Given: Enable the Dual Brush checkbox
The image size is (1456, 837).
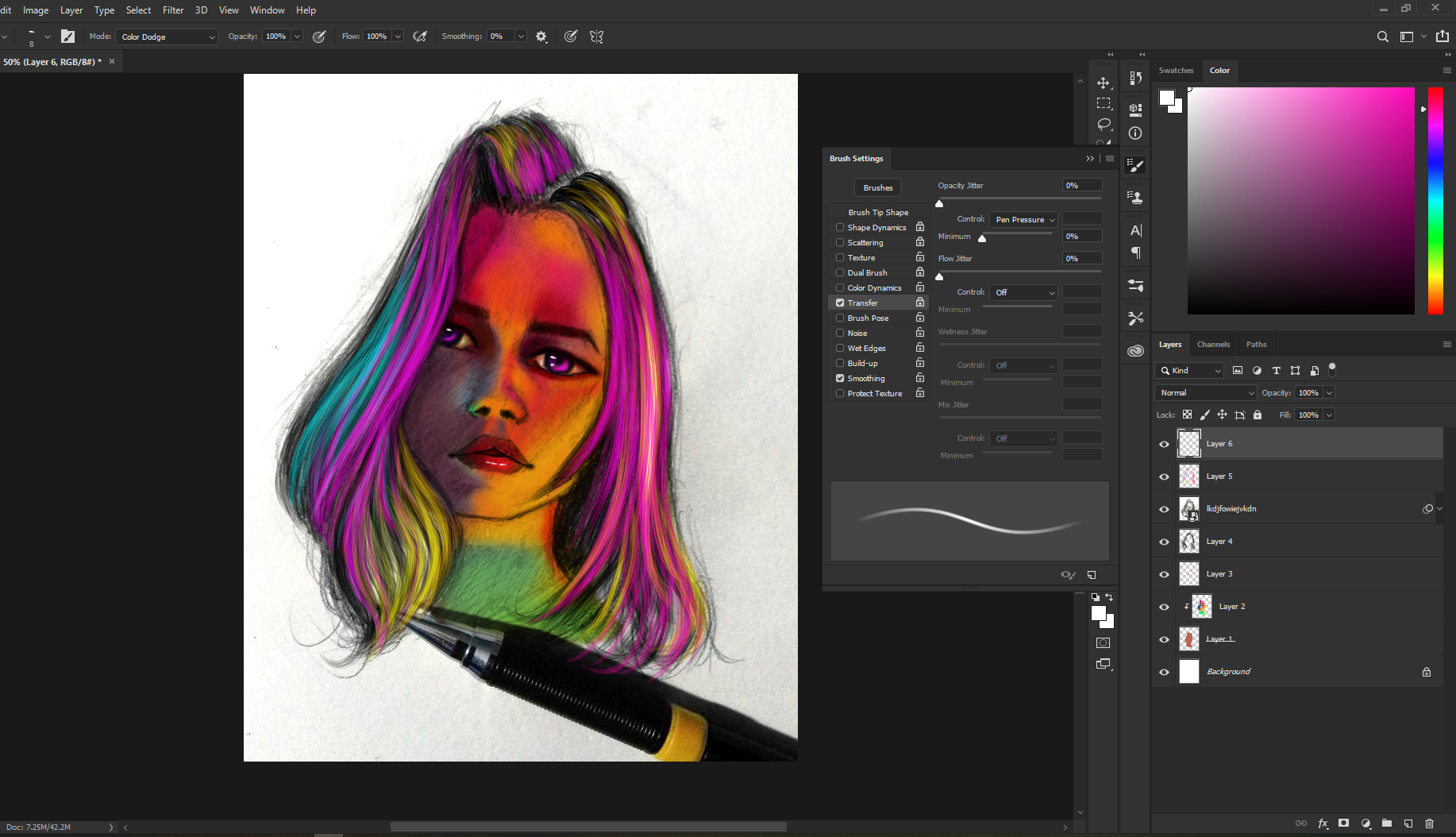Looking at the screenshot, I should point(840,272).
